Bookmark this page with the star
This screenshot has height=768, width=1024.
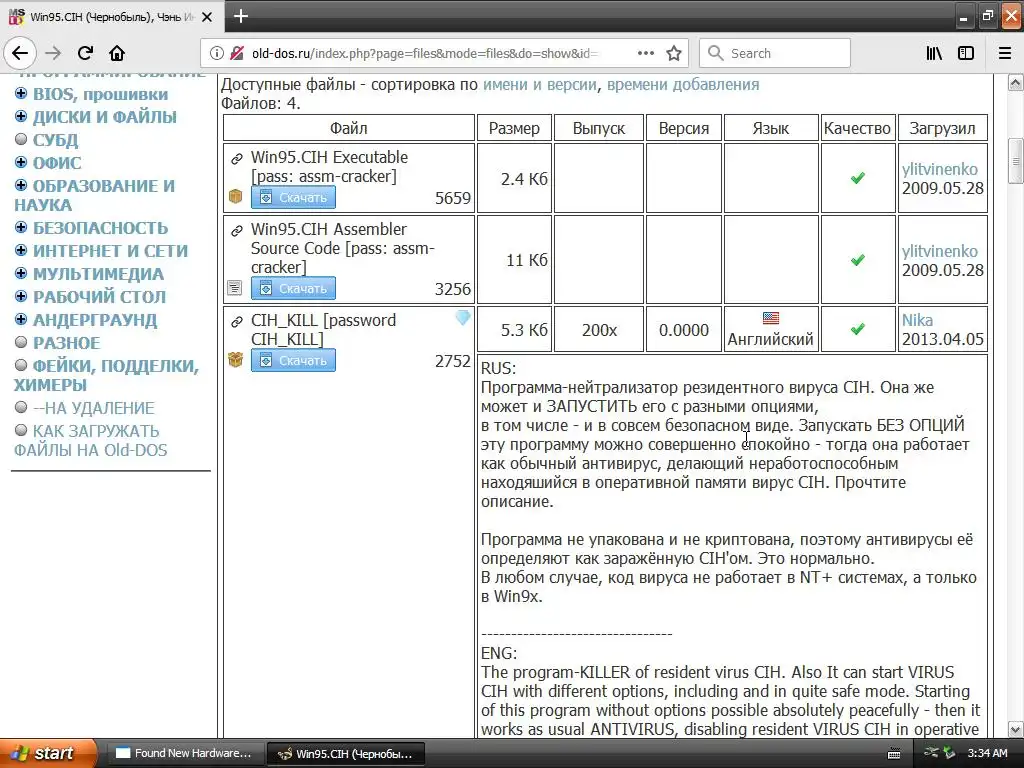click(x=674, y=54)
